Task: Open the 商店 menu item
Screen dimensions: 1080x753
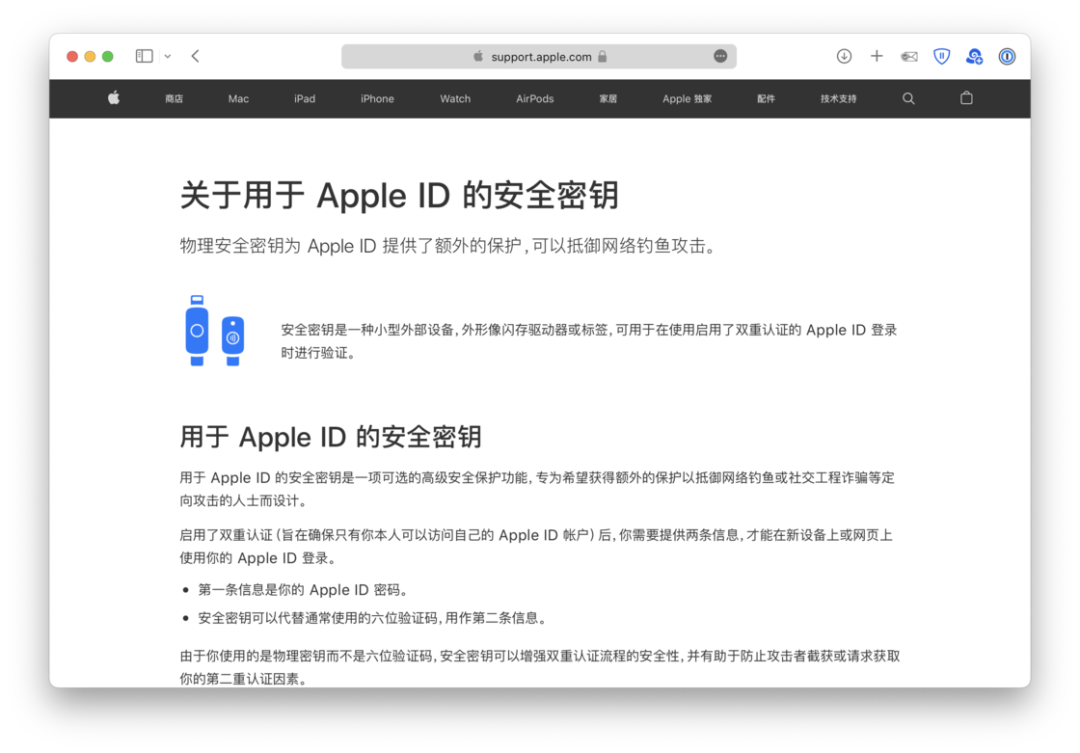Action: pos(174,99)
